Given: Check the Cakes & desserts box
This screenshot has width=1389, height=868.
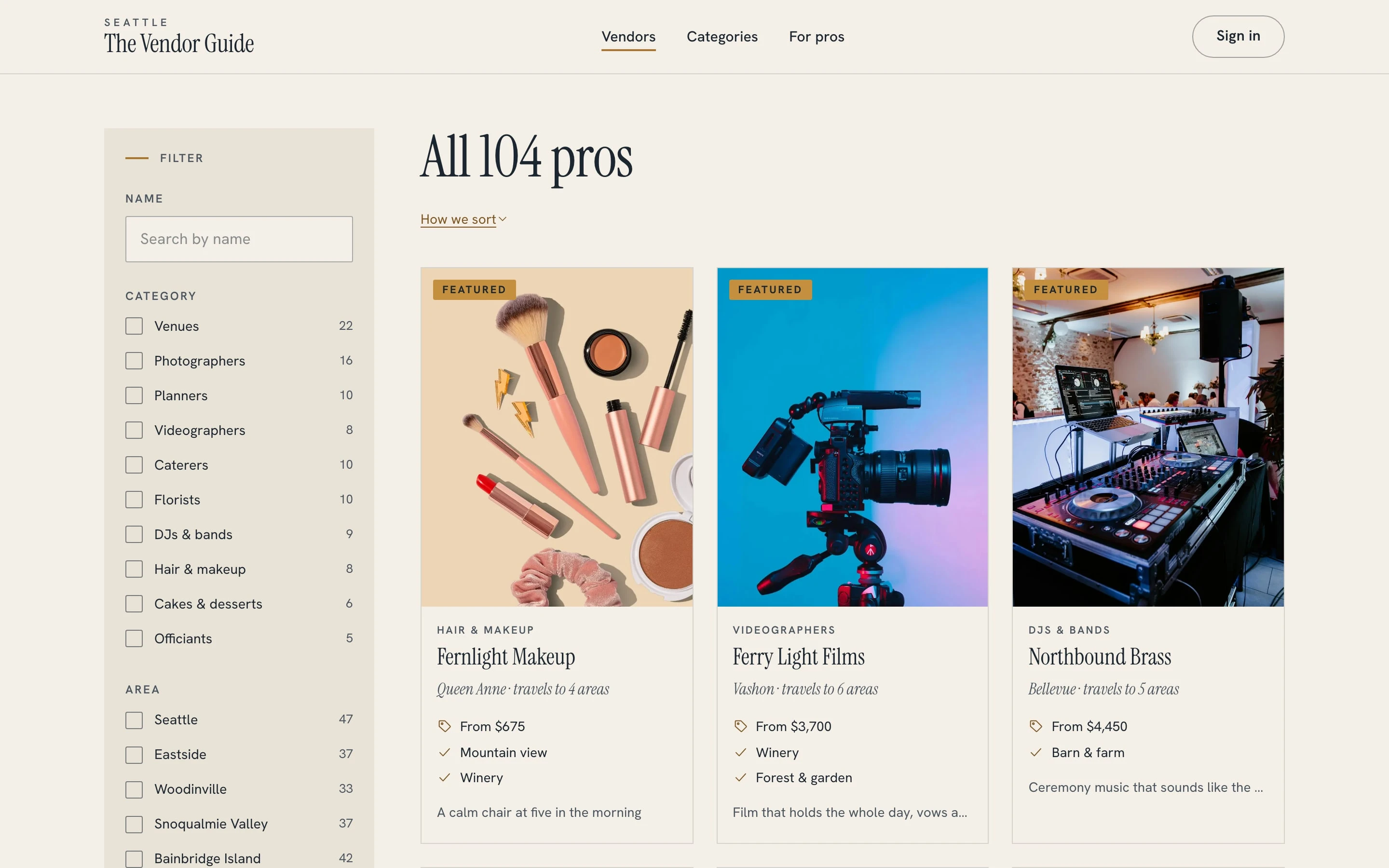Looking at the screenshot, I should [134, 604].
